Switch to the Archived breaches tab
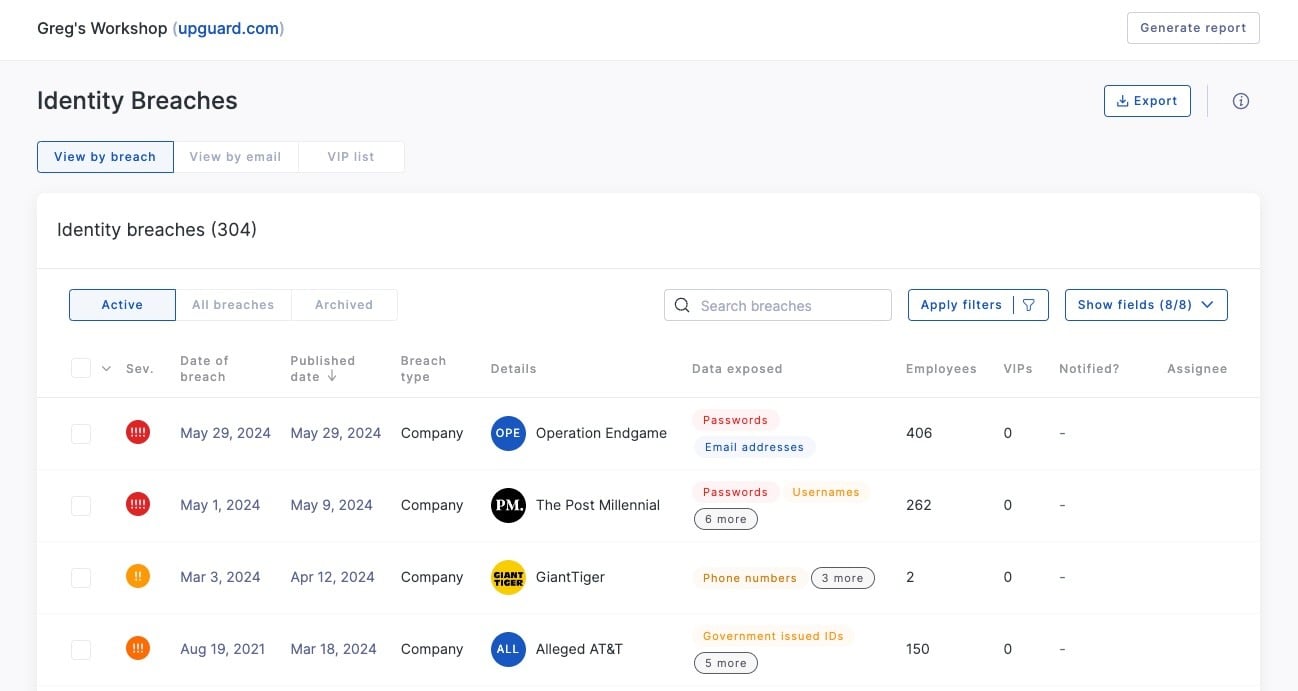The image size is (1298, 691). [343, 305]
